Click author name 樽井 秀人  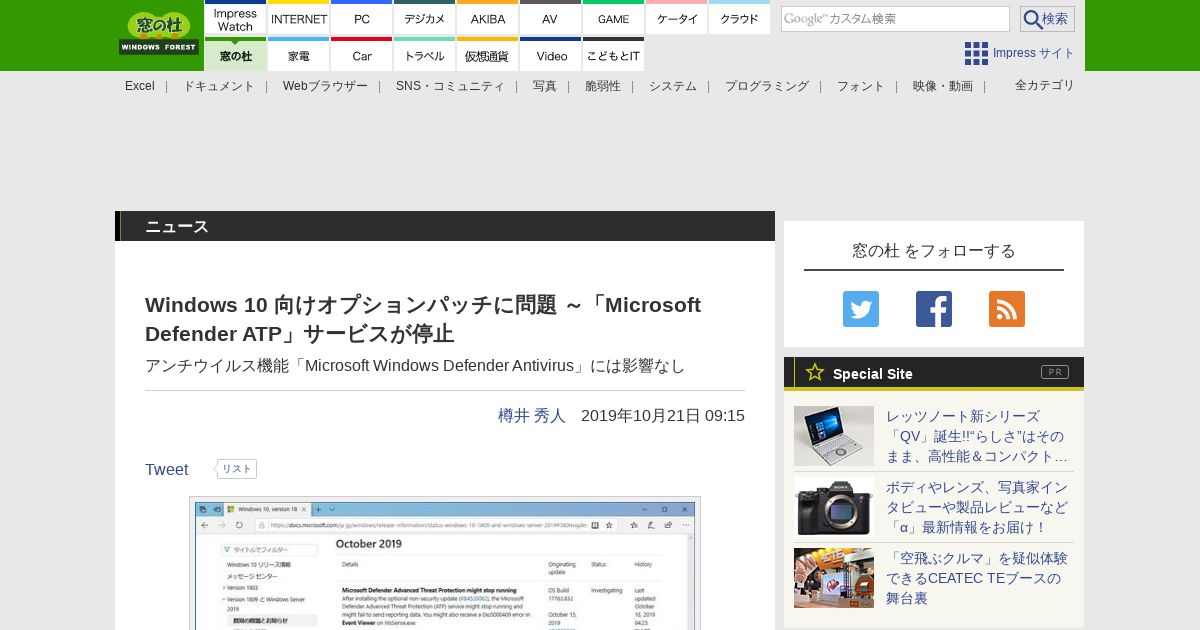(x=532, y=415)
